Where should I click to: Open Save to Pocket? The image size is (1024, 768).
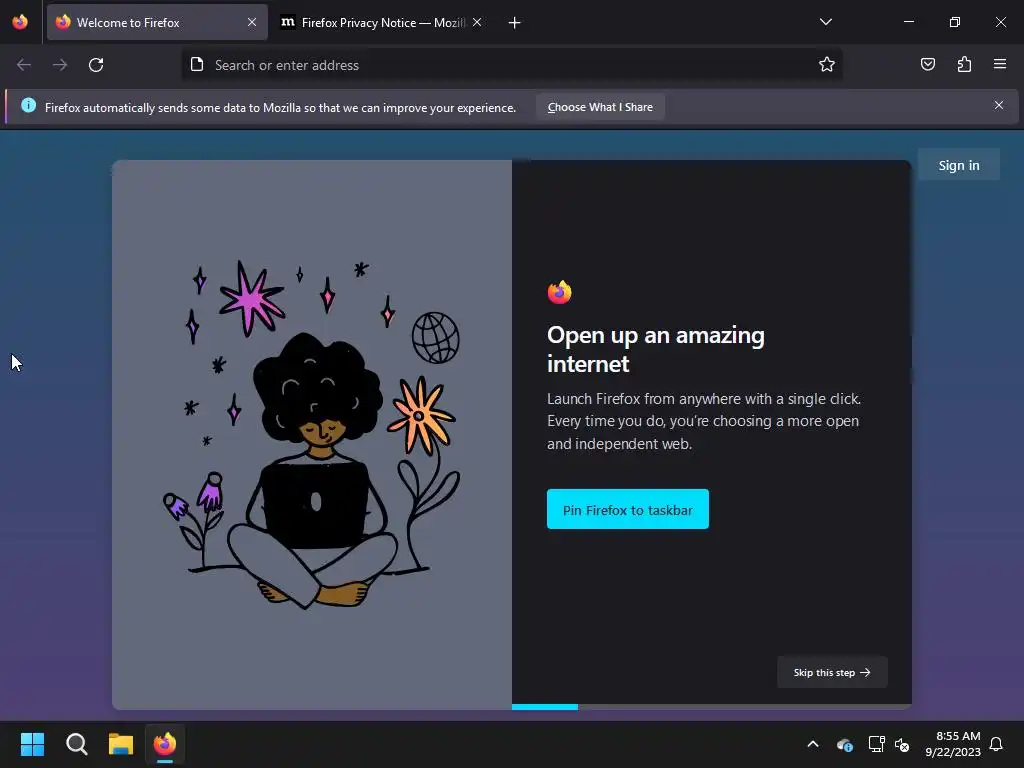(x=928, y=64)
